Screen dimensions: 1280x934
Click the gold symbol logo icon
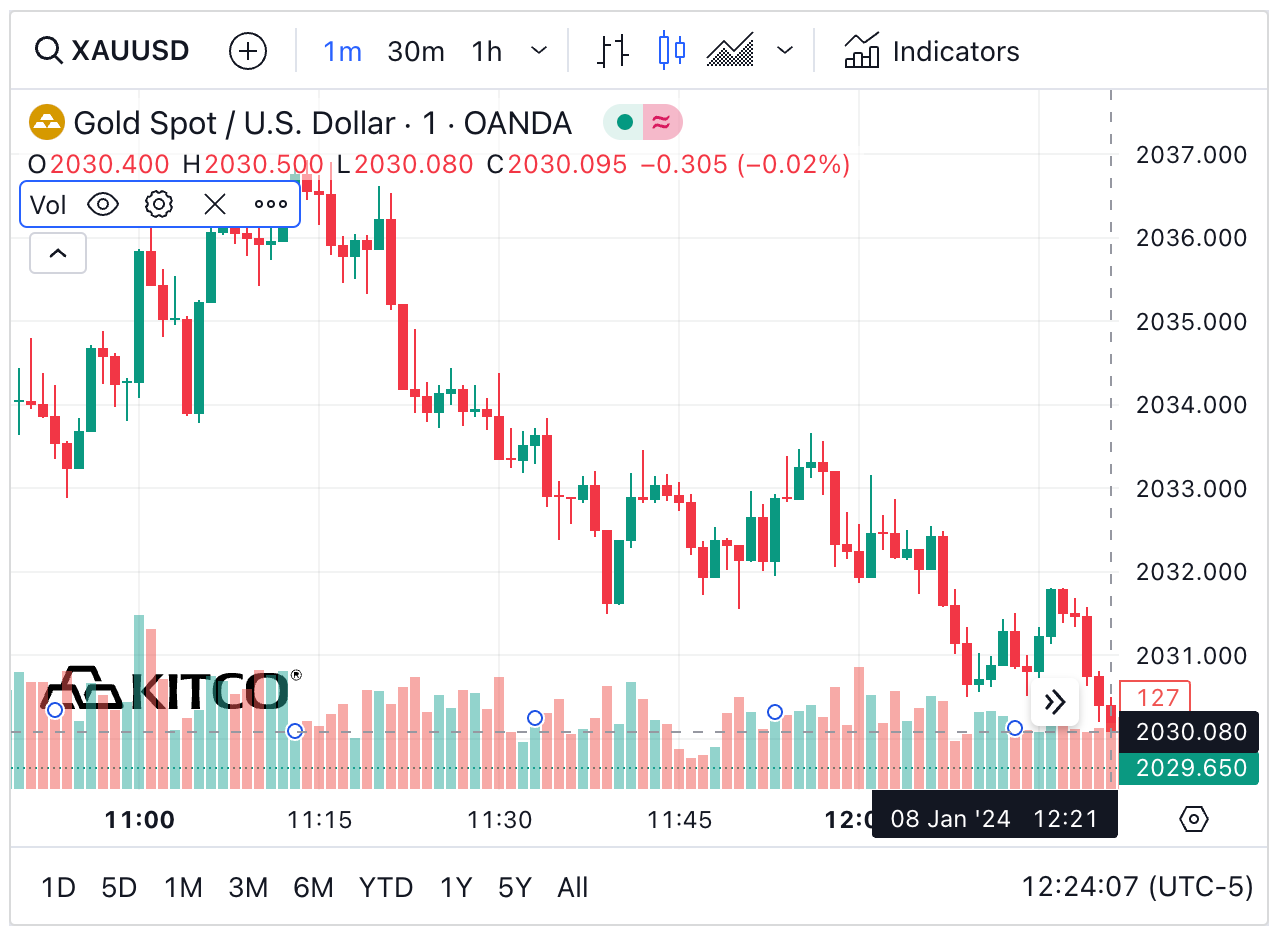pyautogui.click(x=47, y=123)
